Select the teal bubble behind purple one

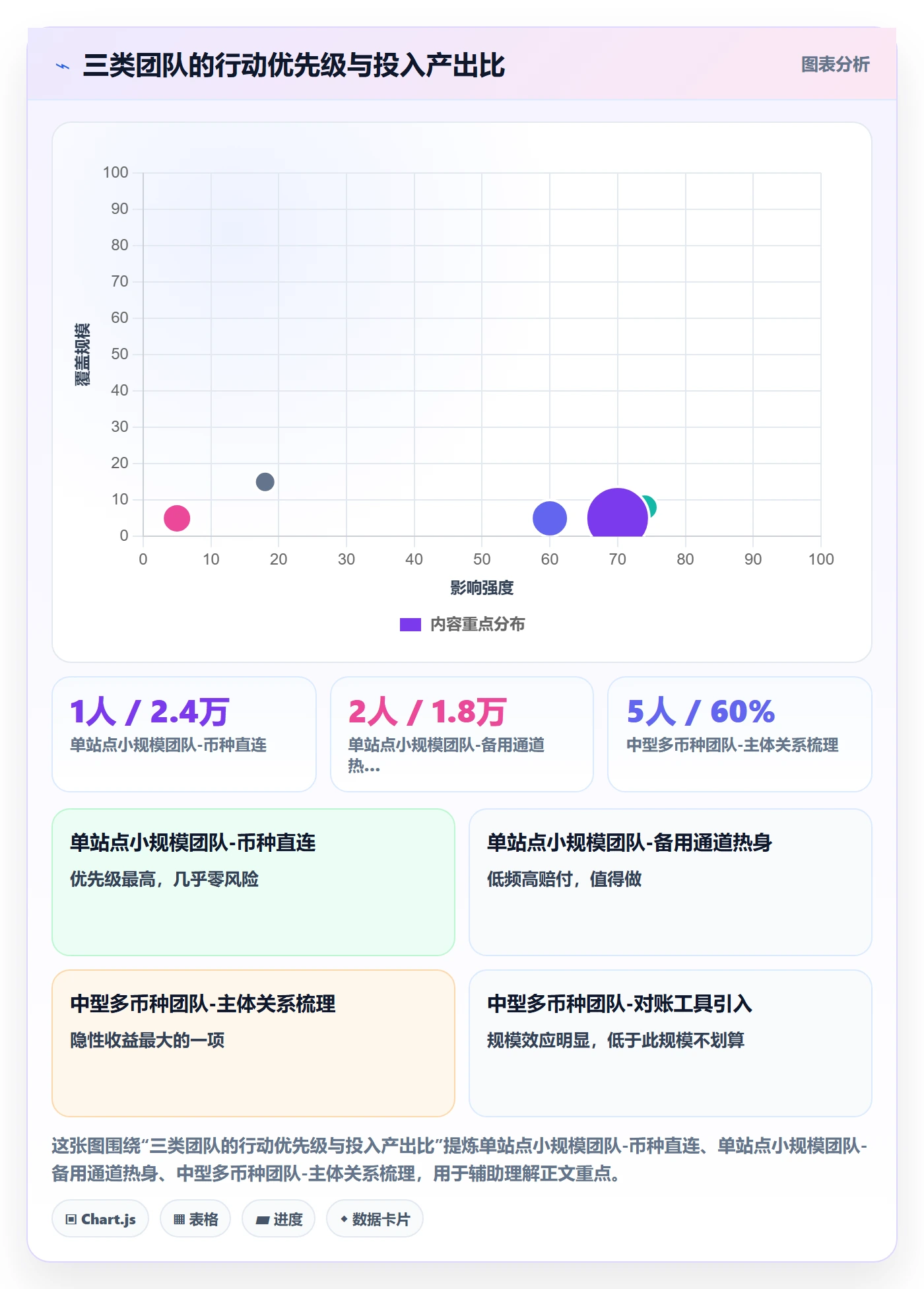point(651,506)
